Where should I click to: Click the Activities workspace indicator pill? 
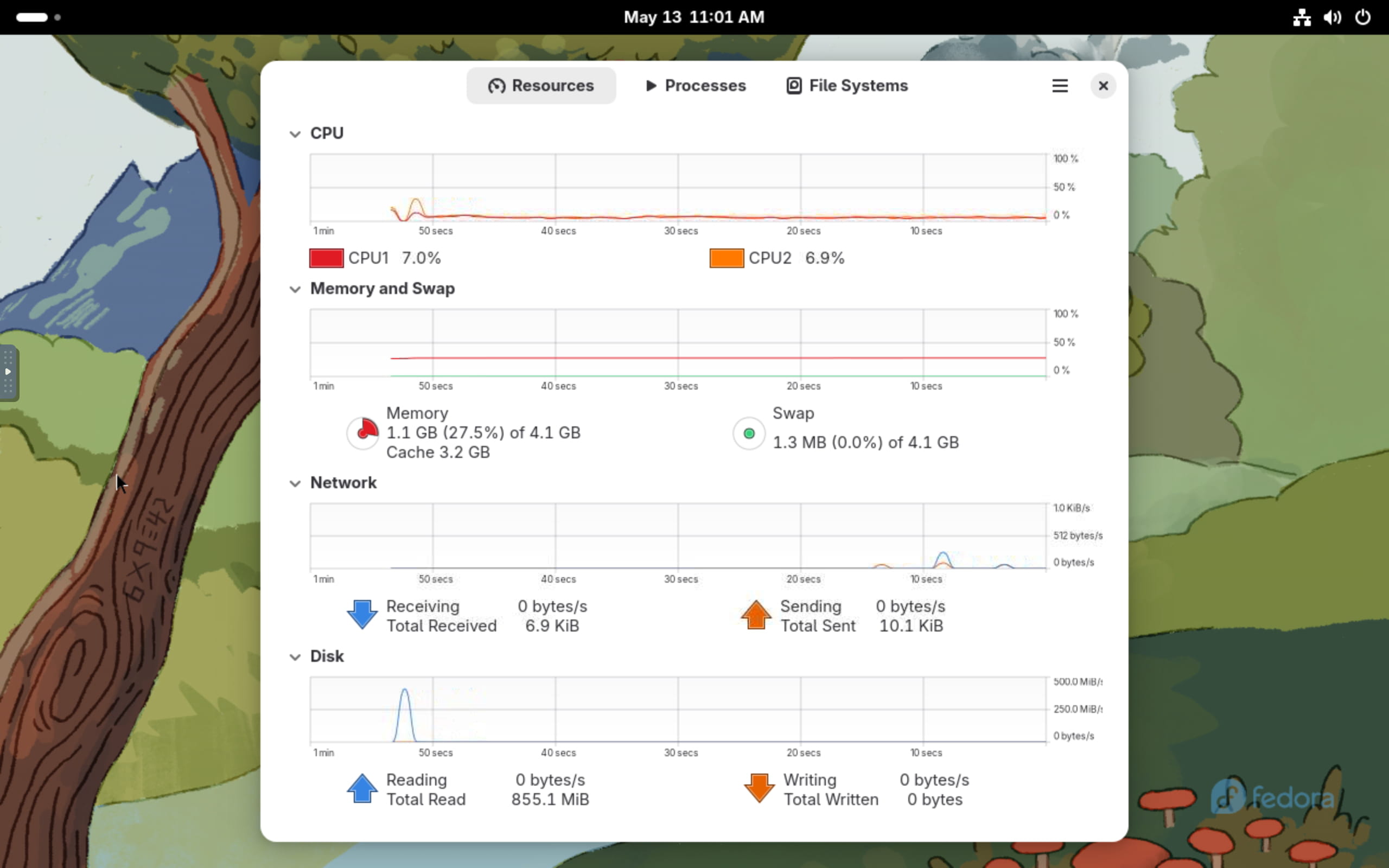[32, 17]
